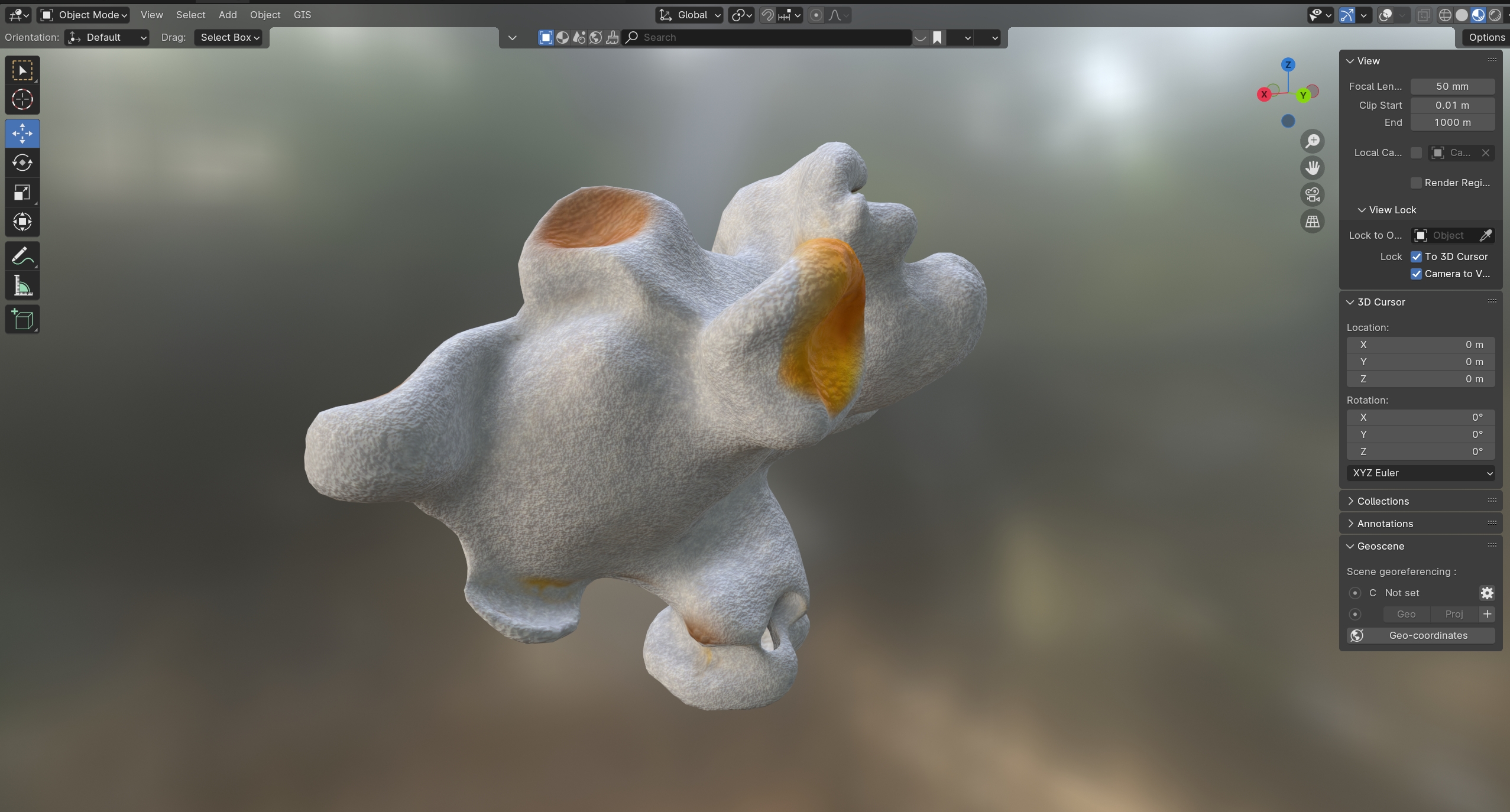Expand the Collections panel
This screenshot has width=1510, height=812.
point(1382,501)
